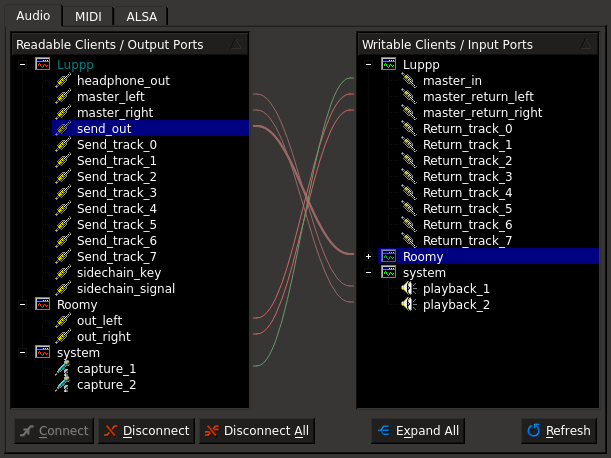The width and height of the screenshot is (611, 458).
Task: Select the Return_track_3 input port
Action: pyautogui.click(x=467, y=177)
